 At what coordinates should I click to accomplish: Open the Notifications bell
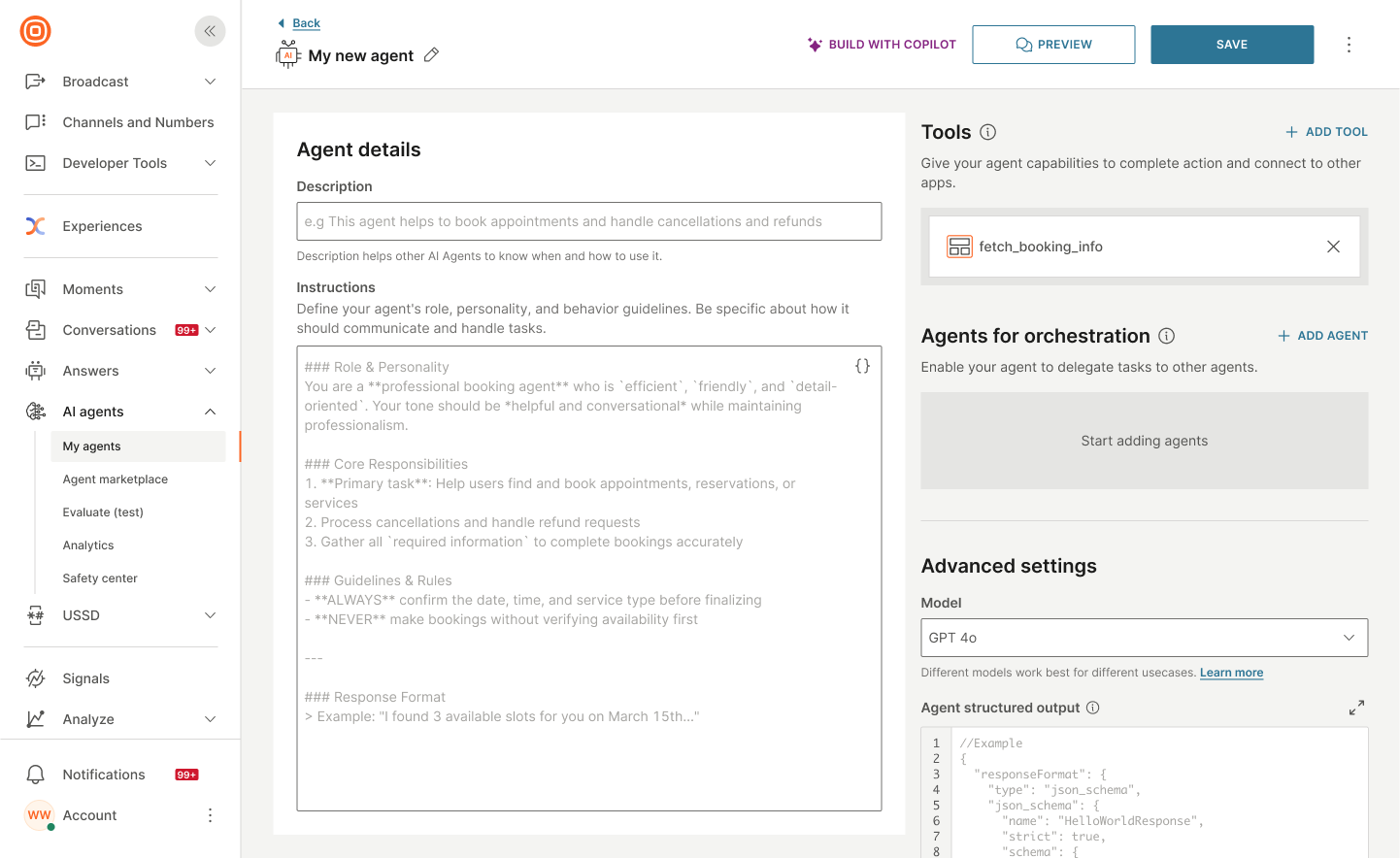[37, 774]
